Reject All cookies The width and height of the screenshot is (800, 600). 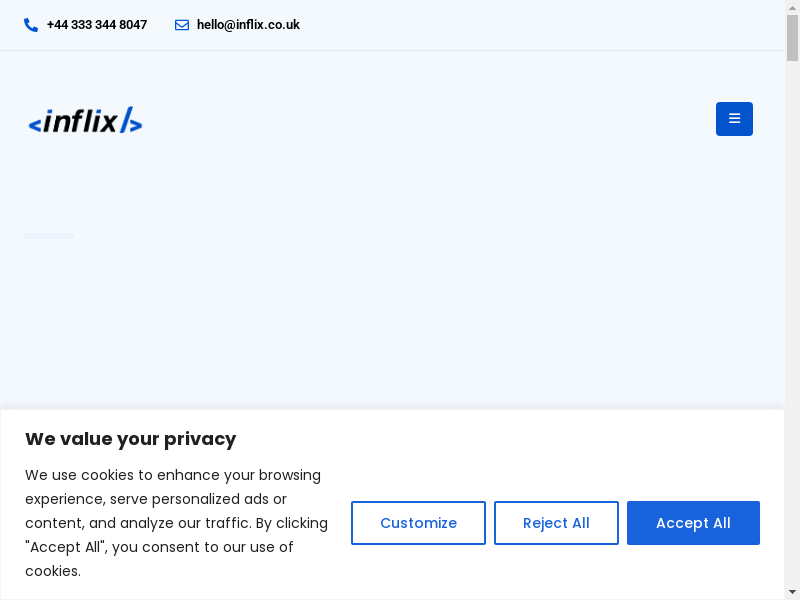[x=556, y=523]
